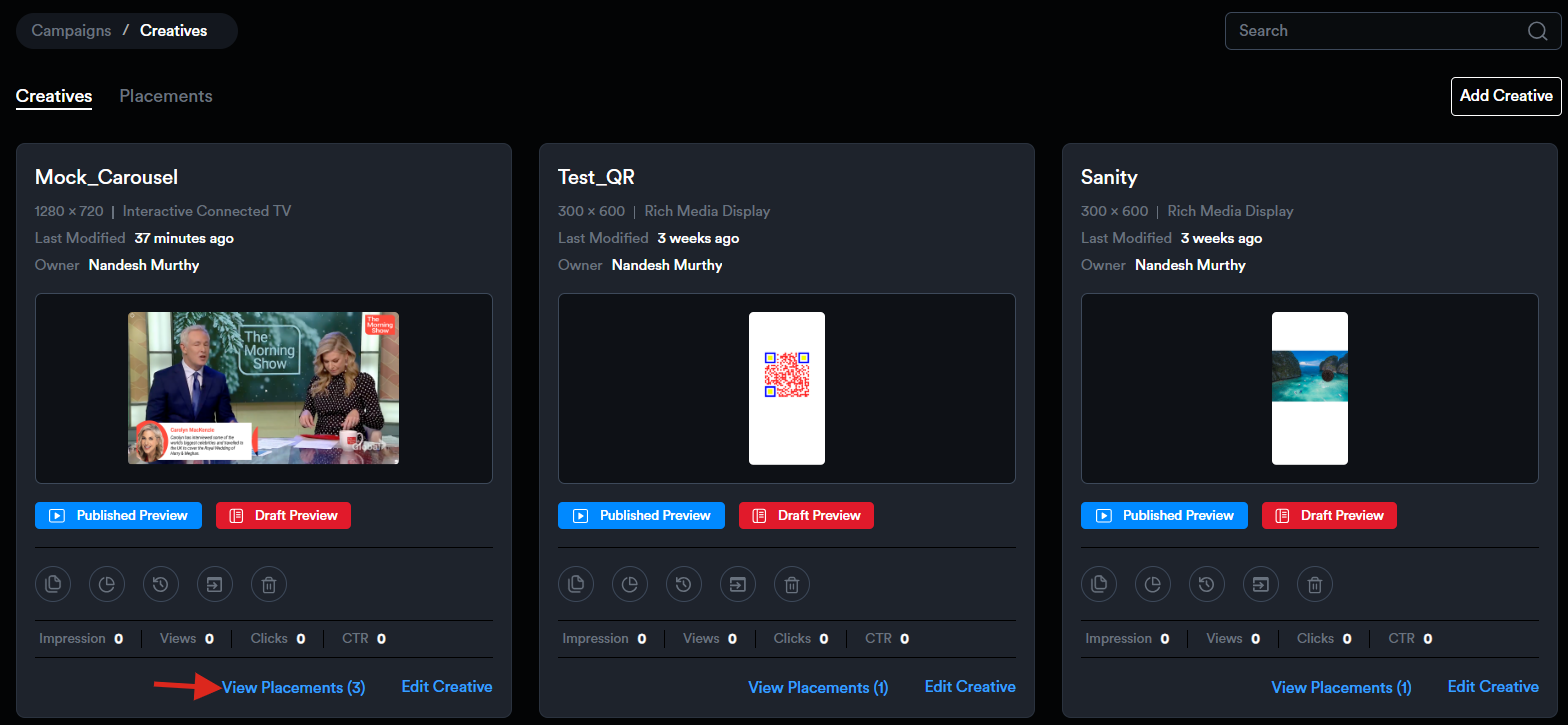1568x725 pixels.
Task: Go to Campaigns in the breadcrumb
Action: click(71, 31)
